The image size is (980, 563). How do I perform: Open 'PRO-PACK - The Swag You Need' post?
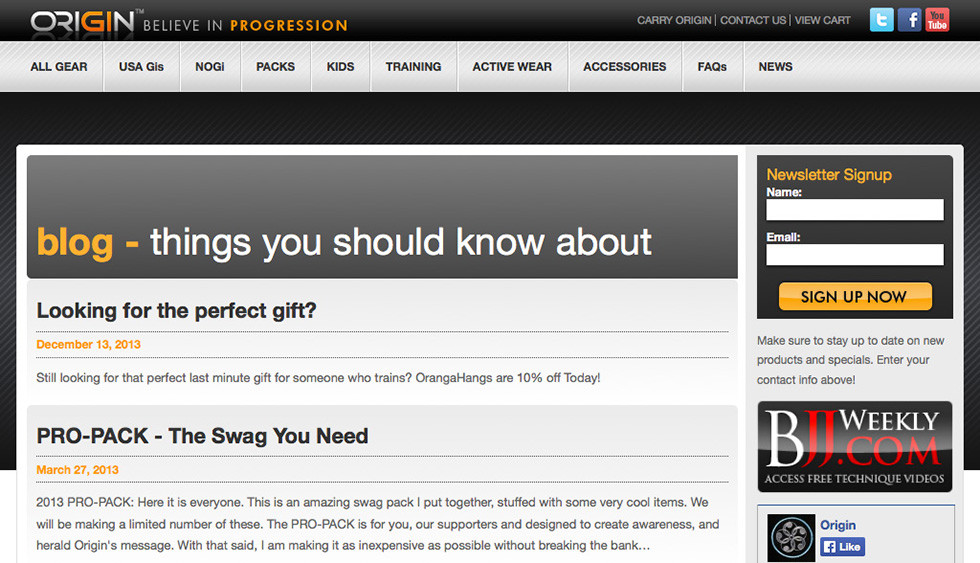click(x=202, y=436)
